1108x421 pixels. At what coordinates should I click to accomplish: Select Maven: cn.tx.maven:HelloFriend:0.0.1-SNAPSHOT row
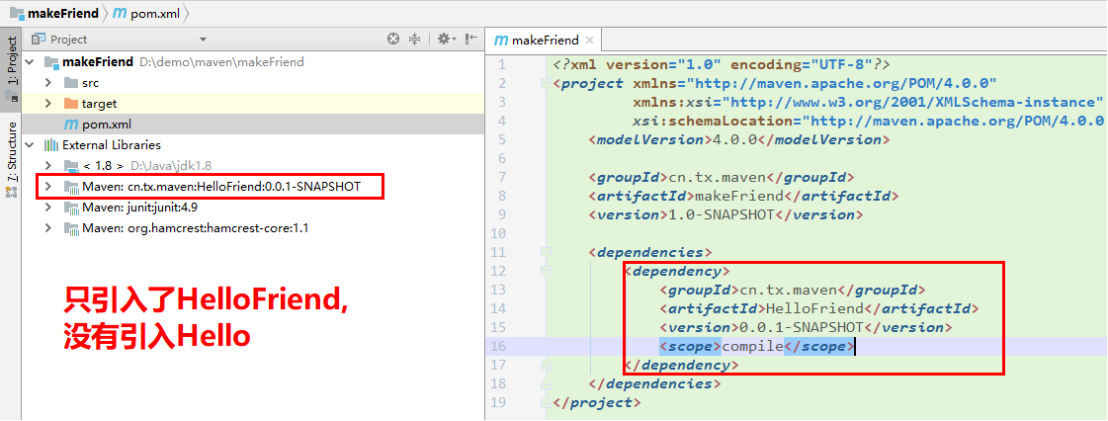point(253,187)
